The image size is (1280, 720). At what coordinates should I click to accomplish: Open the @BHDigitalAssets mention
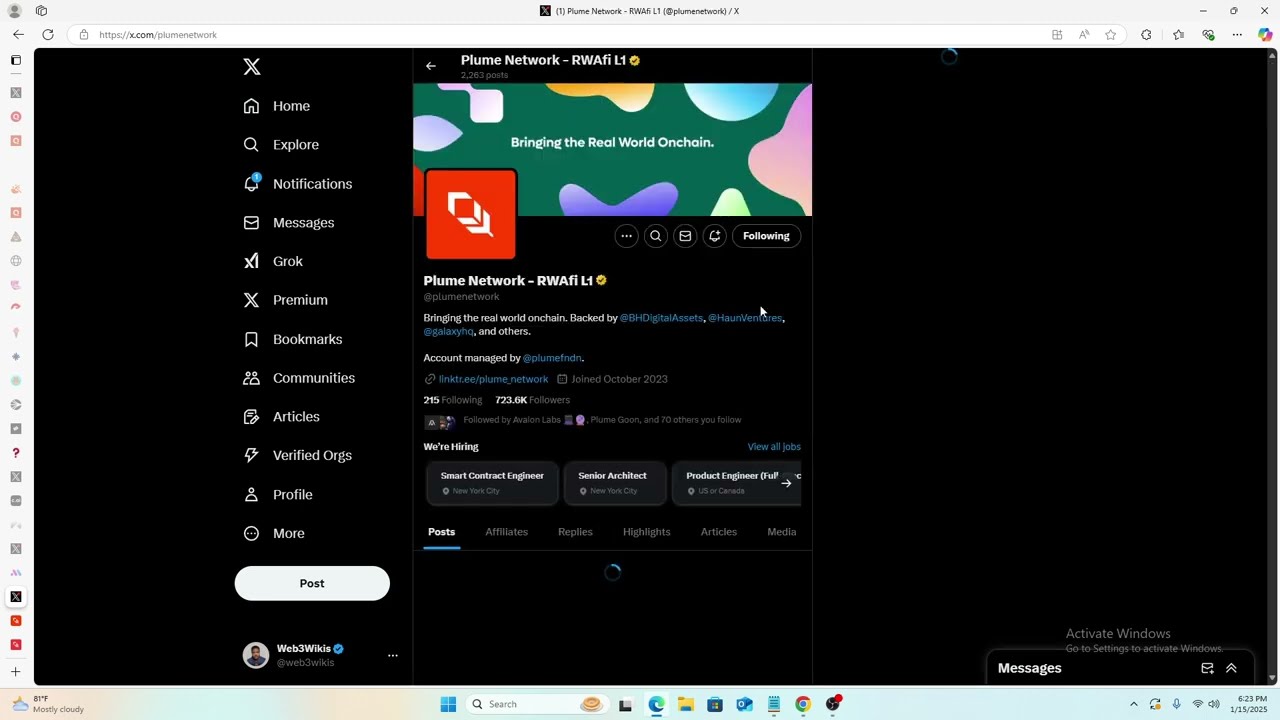tap(661, 318)
